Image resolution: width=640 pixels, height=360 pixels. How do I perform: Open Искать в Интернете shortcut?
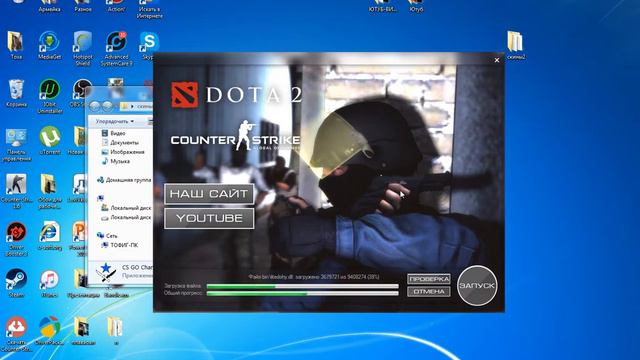pyautogui.click(x=150, y=9)
